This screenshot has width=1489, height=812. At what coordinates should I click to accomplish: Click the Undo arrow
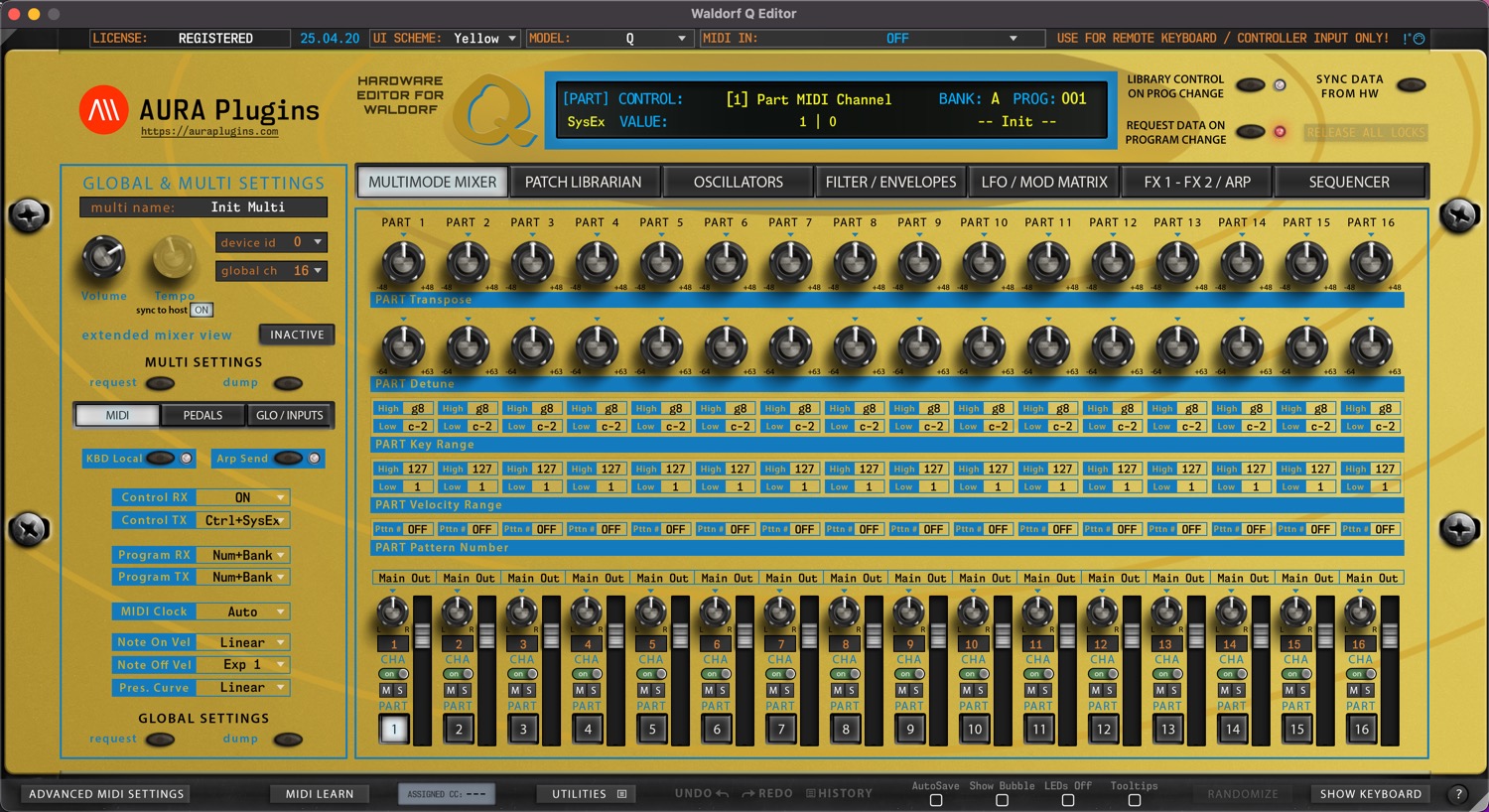tap(722, 793)
